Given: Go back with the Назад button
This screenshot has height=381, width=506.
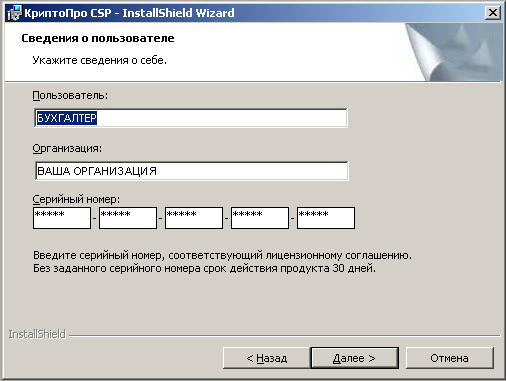Looking at the screenshot, I should (x=266, y=358).
